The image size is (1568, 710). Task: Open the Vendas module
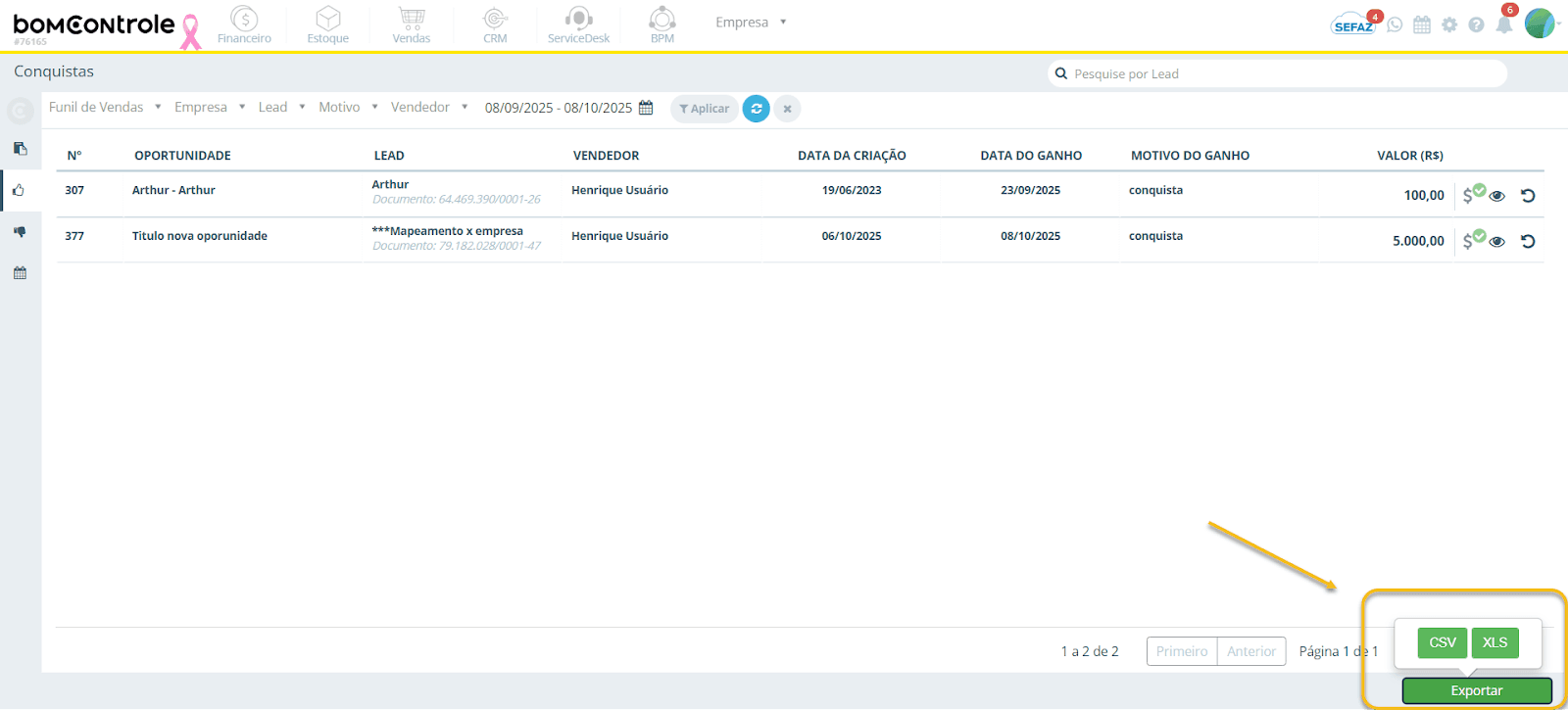coord(412,24)
